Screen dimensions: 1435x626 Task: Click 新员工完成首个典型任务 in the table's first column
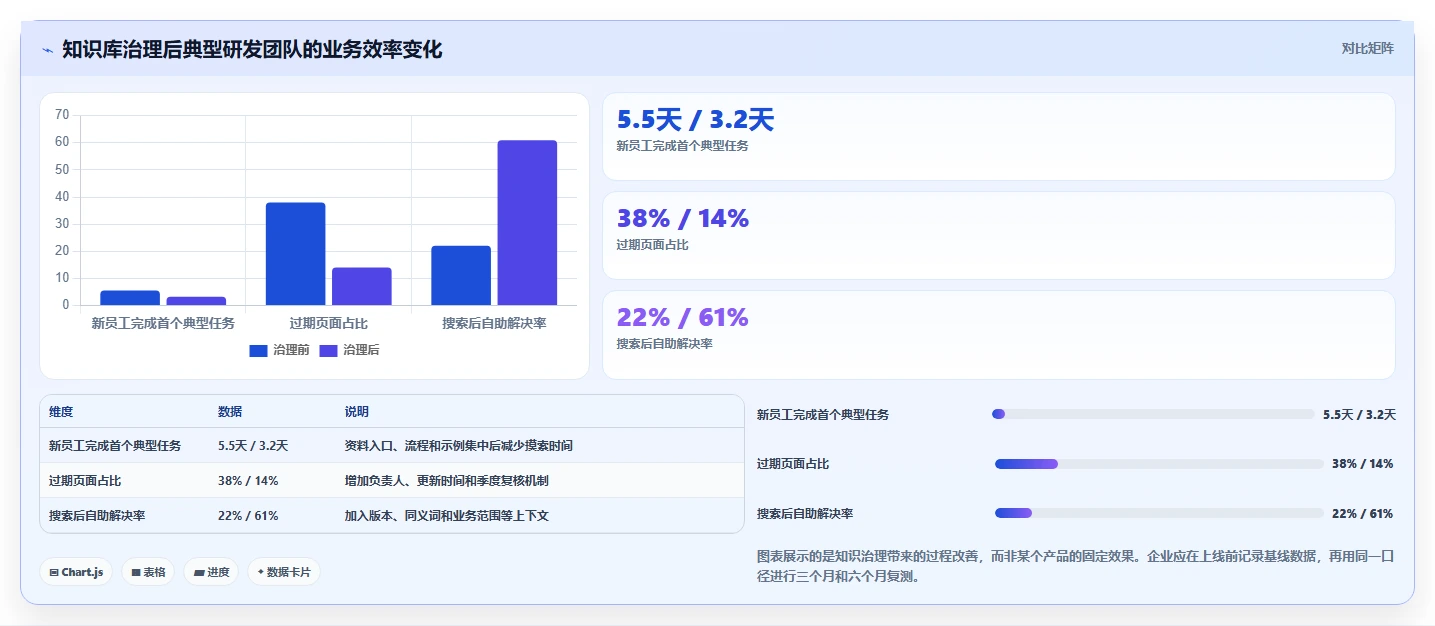pyautogui.click(x=115, y=446)
